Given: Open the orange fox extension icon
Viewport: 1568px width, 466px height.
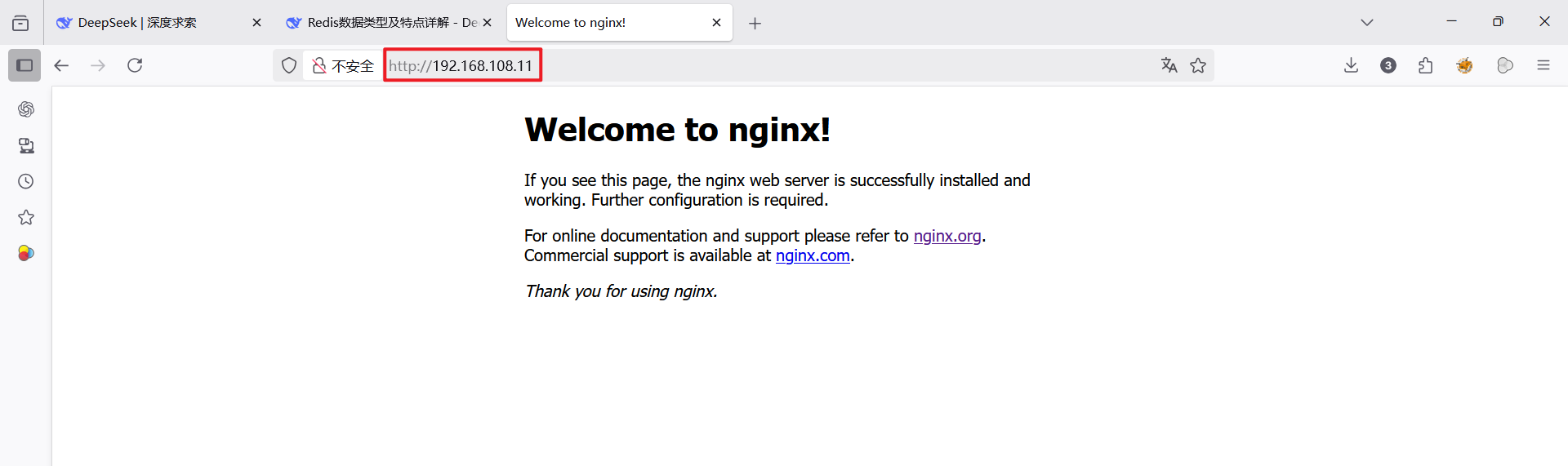Looking at the screenshot, I should point(1464,65).
